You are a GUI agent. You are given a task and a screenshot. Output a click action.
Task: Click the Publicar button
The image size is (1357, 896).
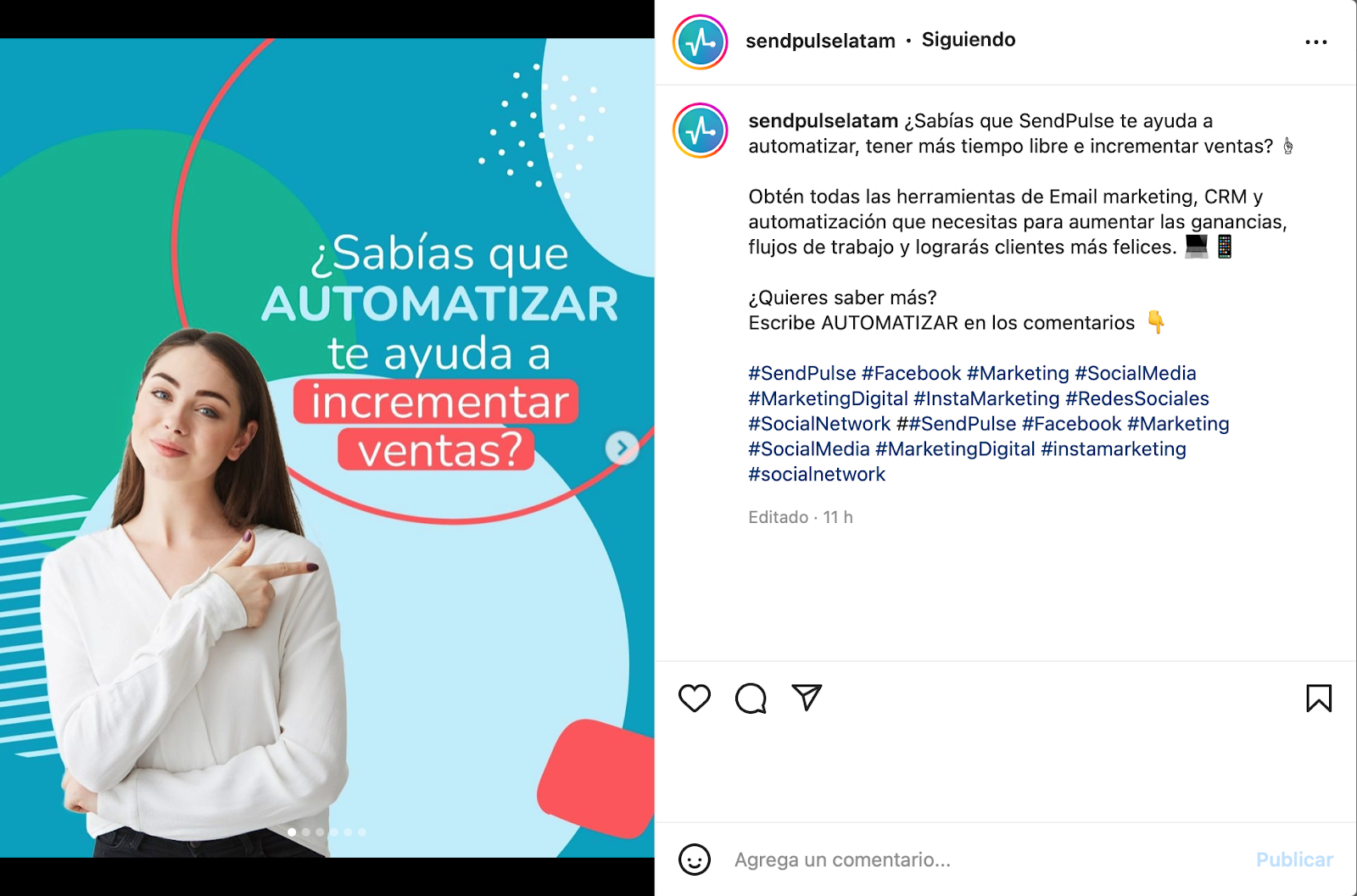pos(1294,860)
